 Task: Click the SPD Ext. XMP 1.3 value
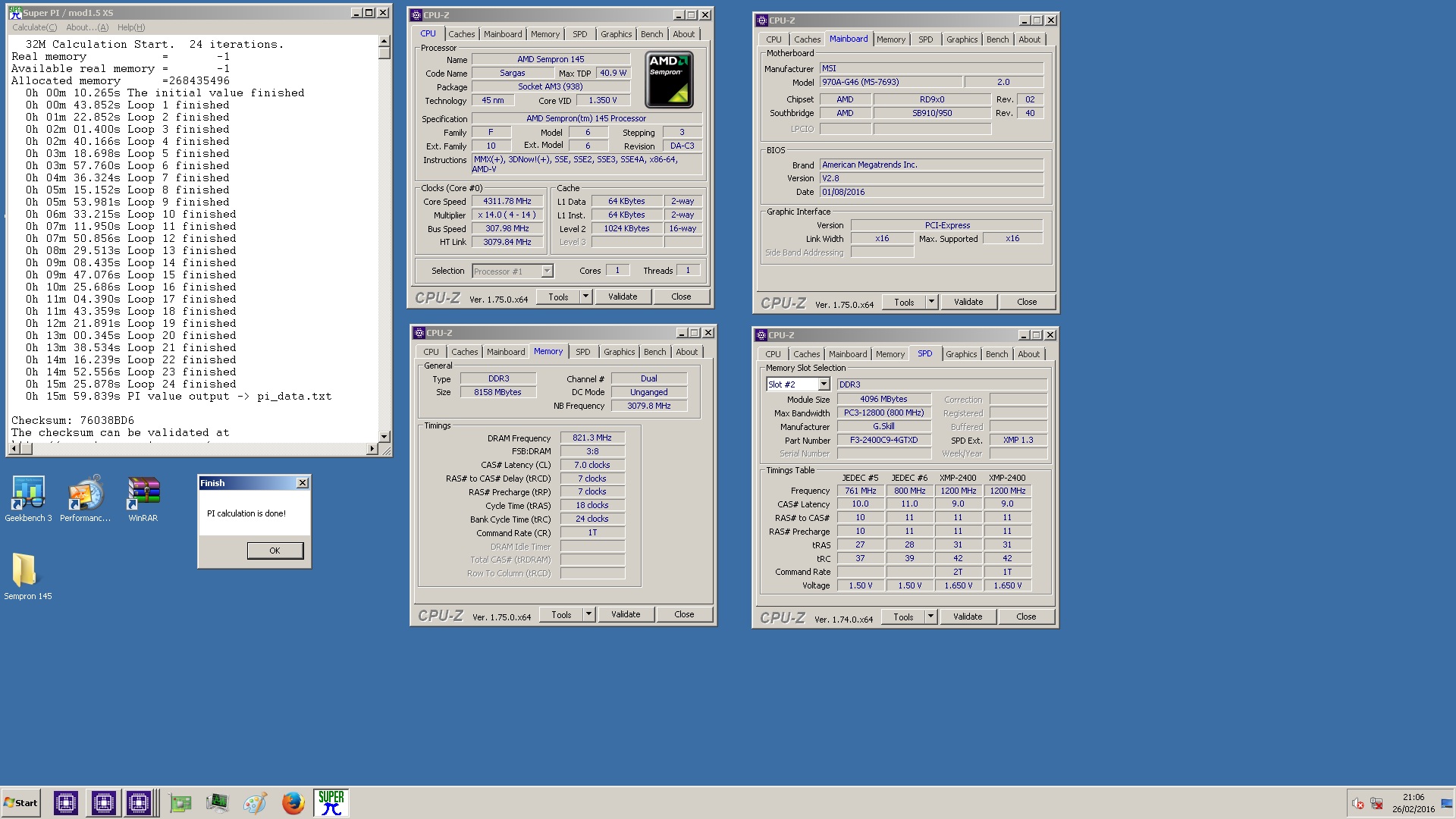(1018, 441)
